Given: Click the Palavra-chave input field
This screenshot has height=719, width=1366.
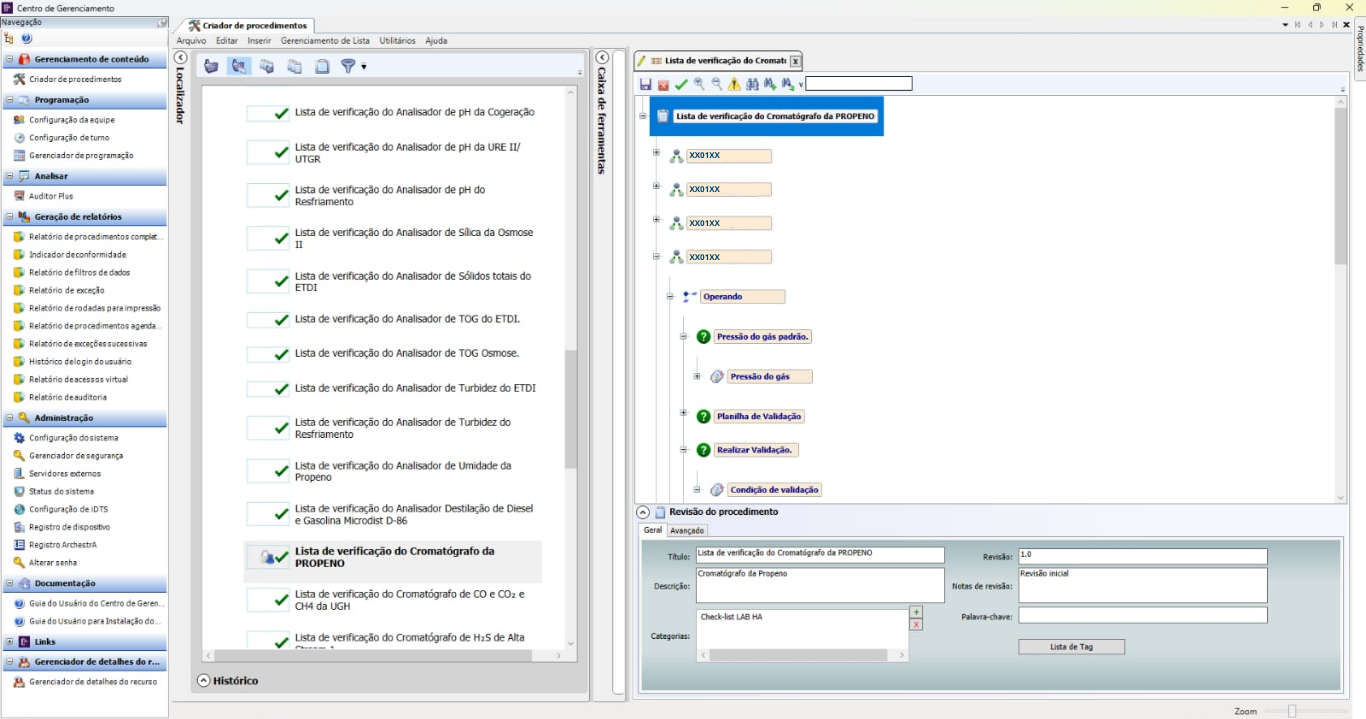Looking at the screenshot, I should tap(1141, 615).
